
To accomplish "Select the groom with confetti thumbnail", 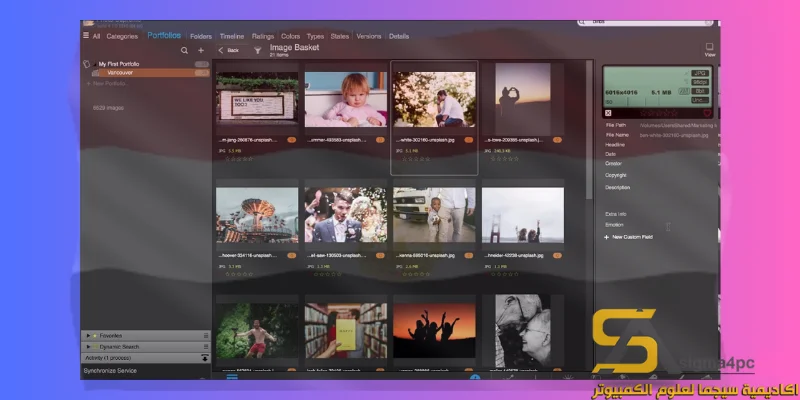I will point(346,215).
